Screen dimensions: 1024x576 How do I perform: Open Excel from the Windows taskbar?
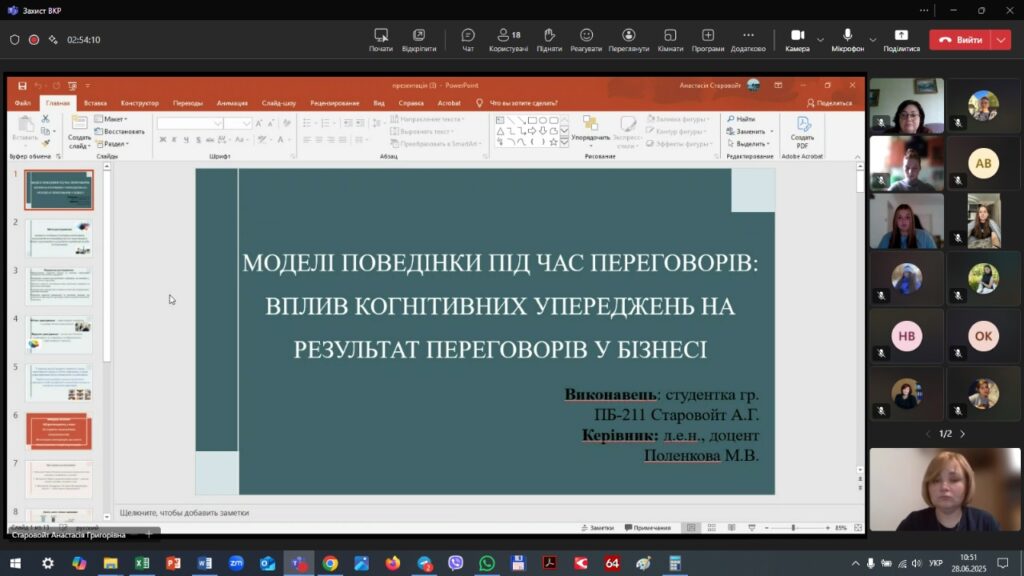(x=142, y=563)
